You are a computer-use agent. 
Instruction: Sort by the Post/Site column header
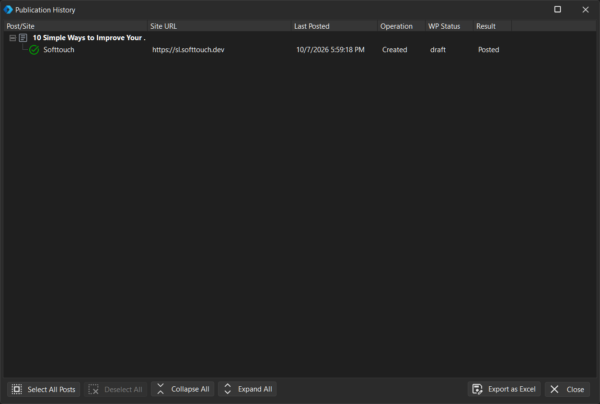point(76,26)
